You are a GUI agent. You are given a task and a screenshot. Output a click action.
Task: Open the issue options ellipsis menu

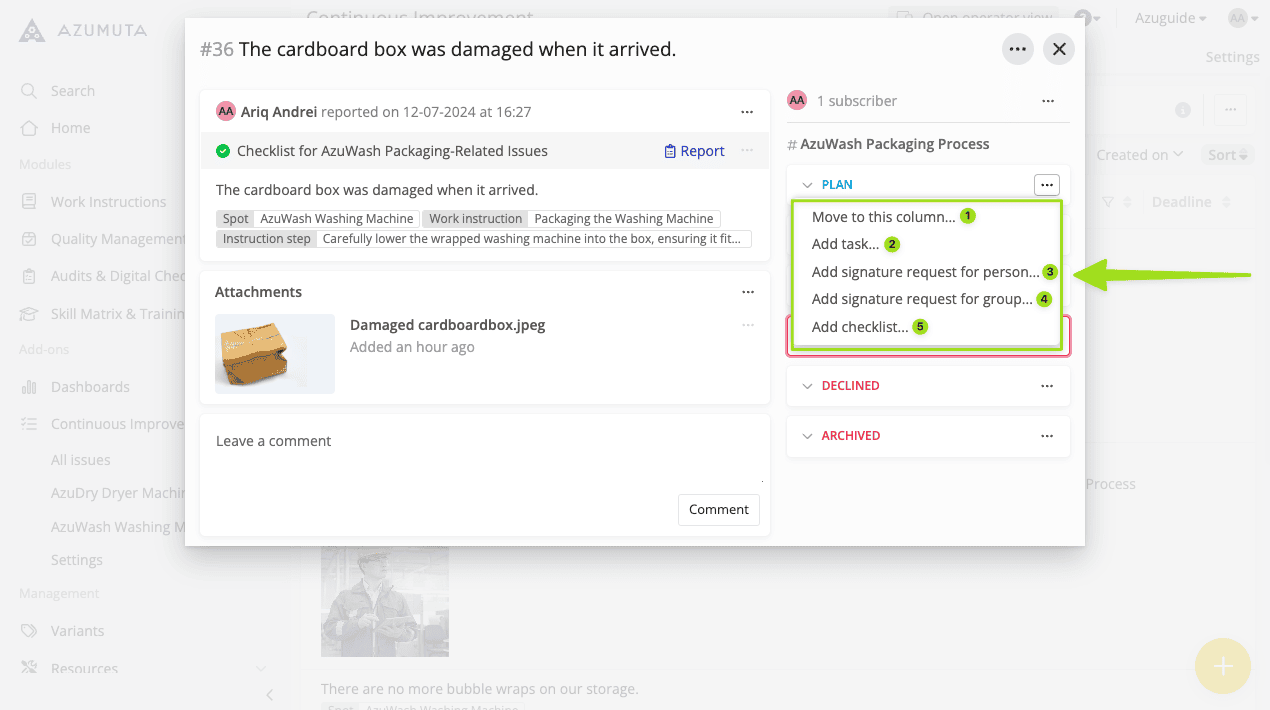pyautogui.click(x=1017, y=48)
